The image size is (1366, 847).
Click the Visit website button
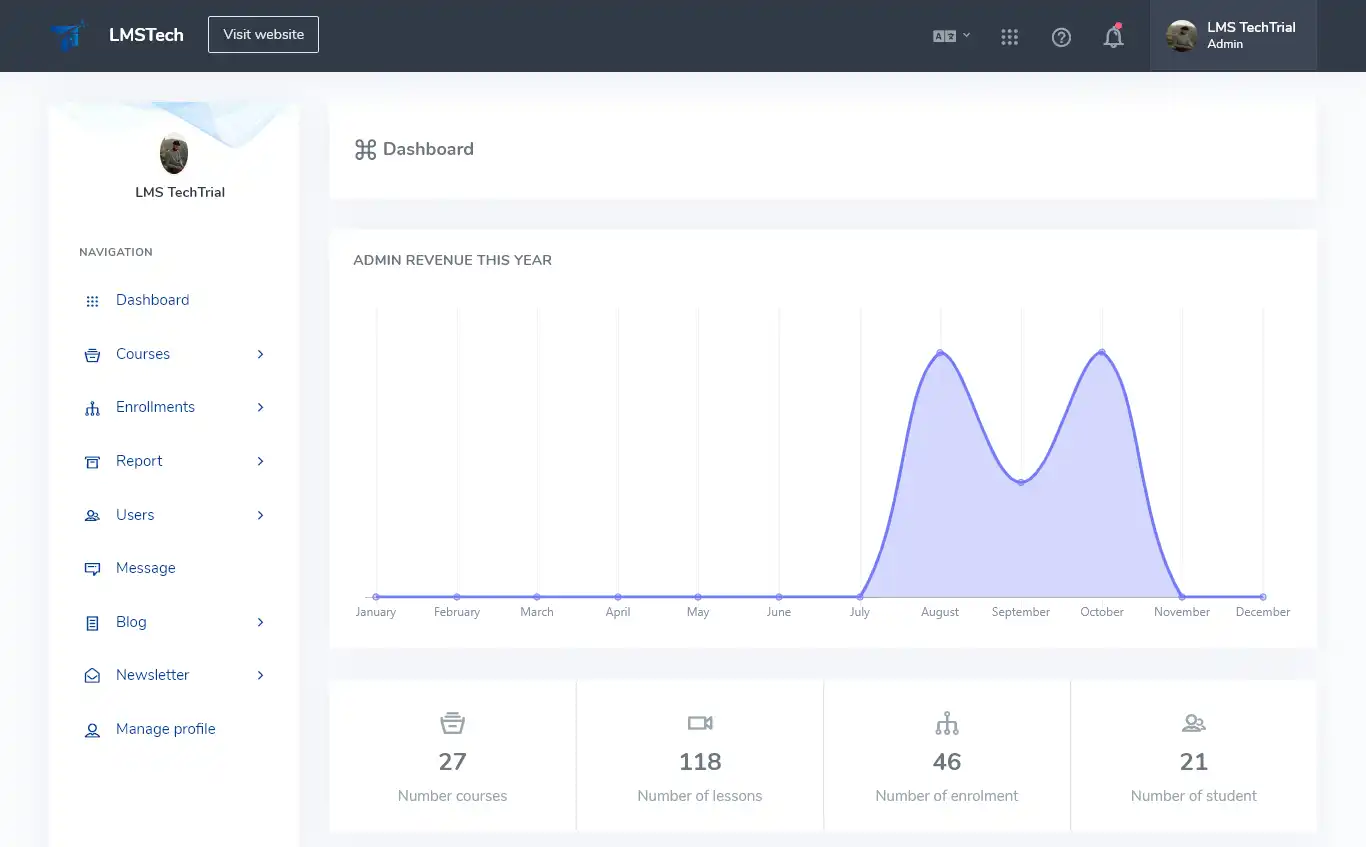pos(263,34)
